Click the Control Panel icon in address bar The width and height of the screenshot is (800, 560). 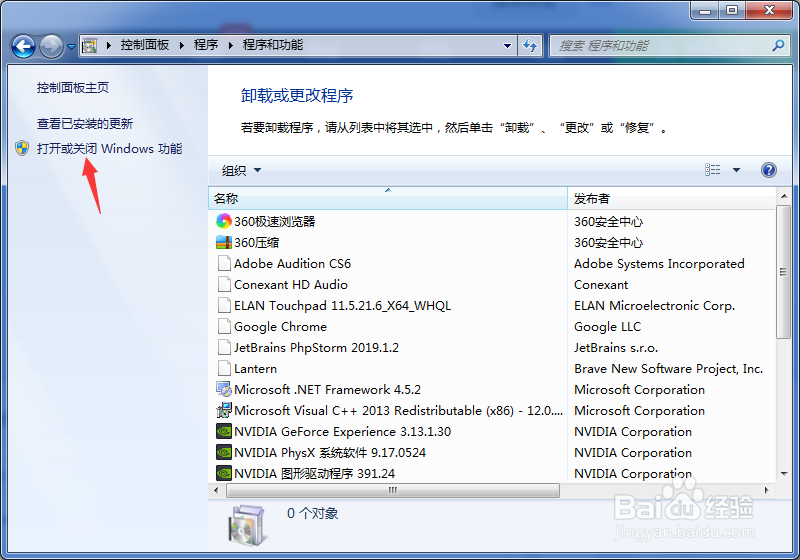point(90,46)
